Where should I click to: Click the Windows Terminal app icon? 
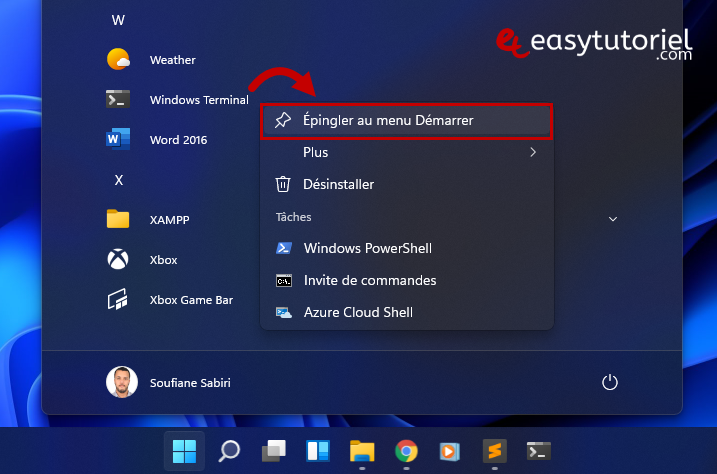118,99
